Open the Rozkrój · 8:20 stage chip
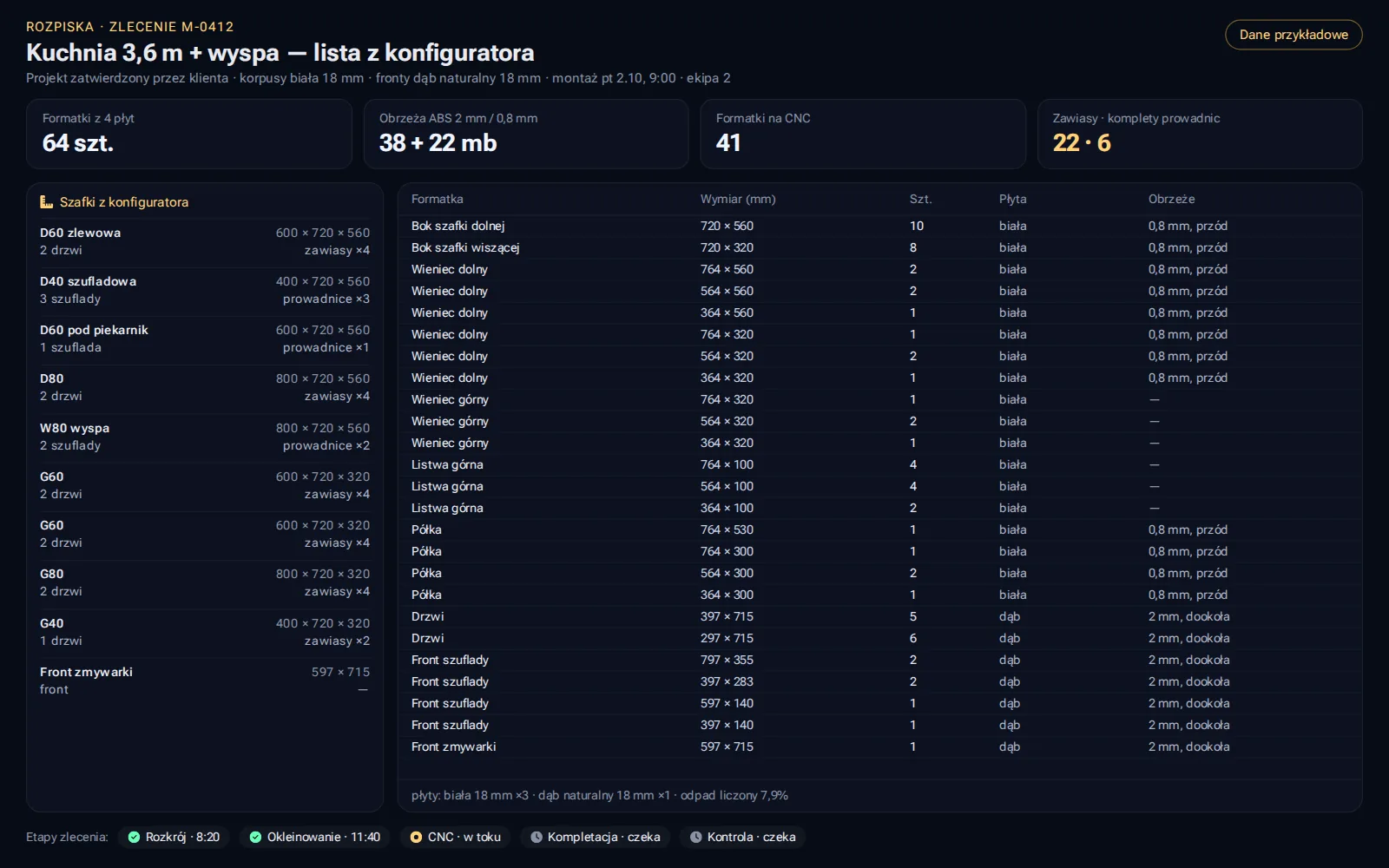The height and width of the screenshot is (868, 1389). point(174,837)
